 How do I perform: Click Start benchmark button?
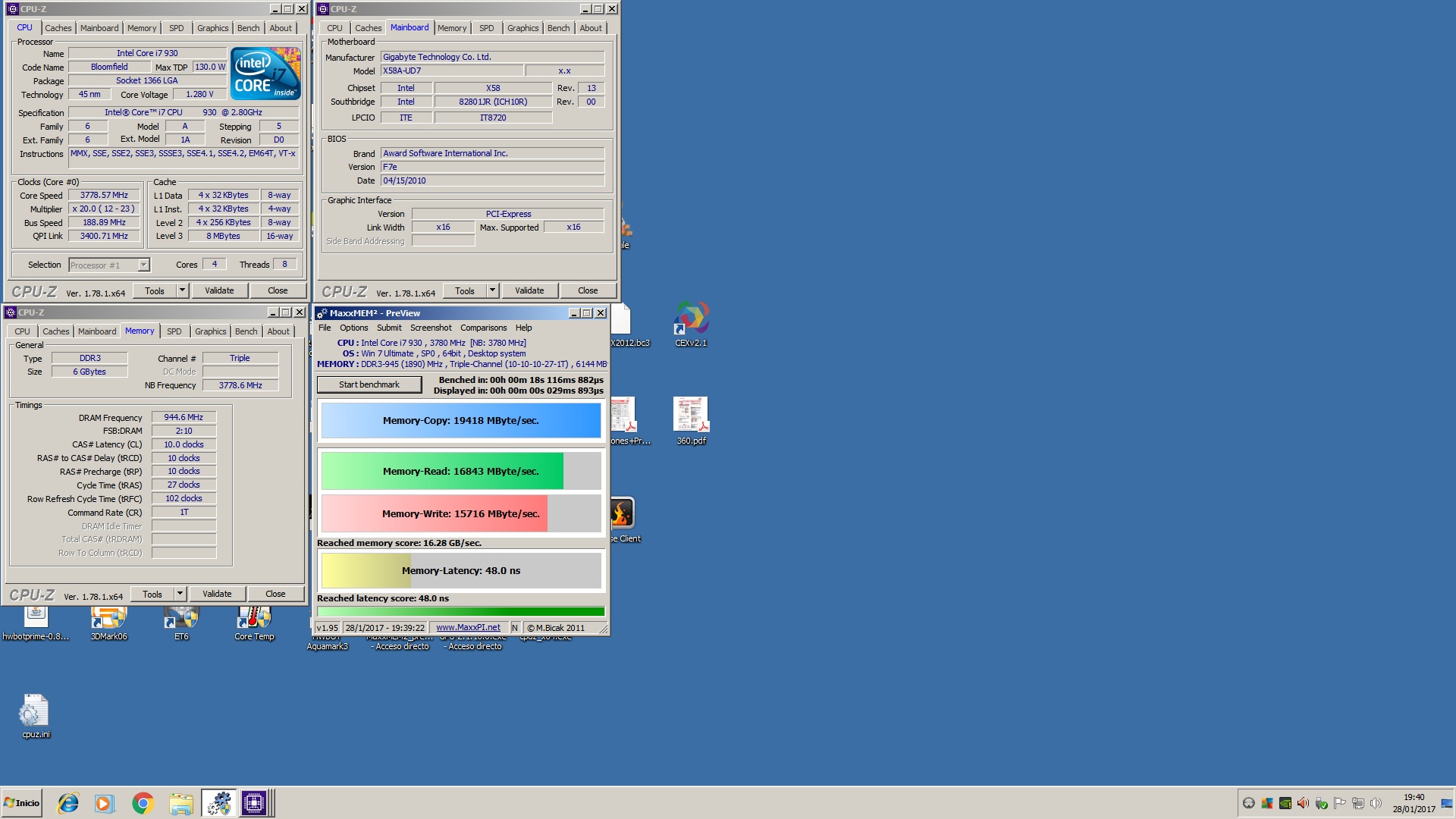pyautogui.click(x=369, y=384)
